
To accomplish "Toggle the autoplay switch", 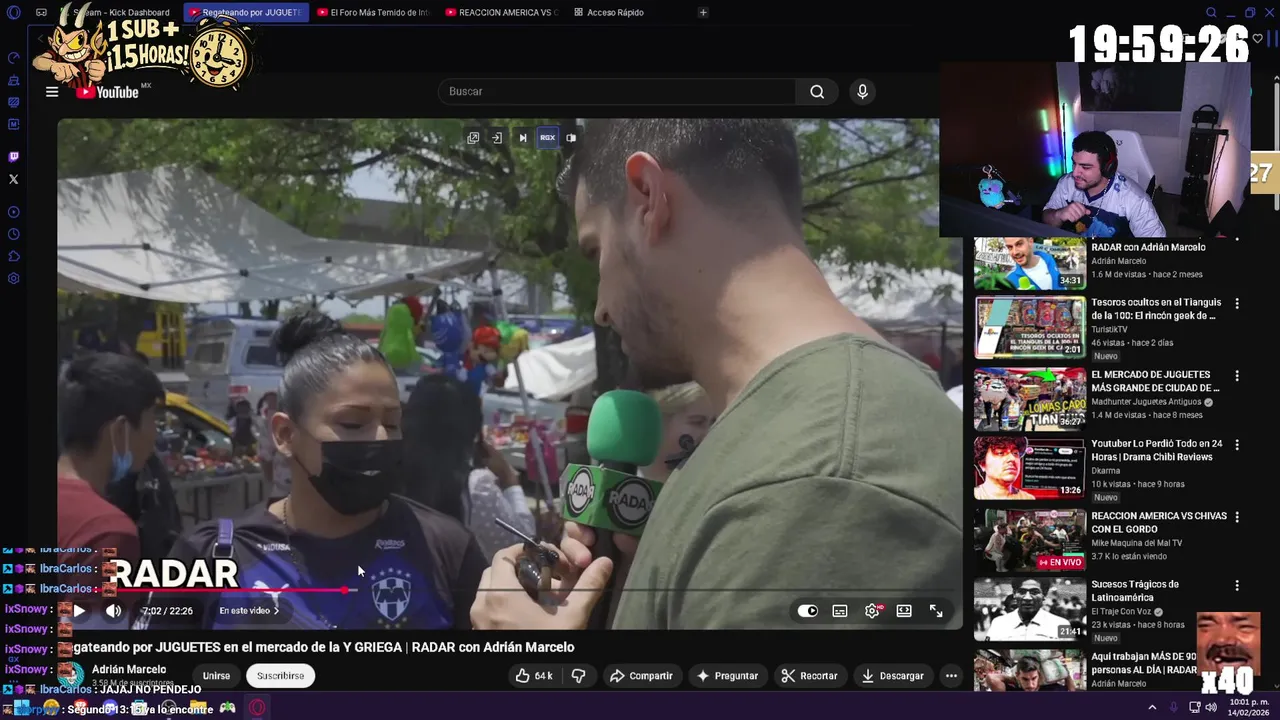I will coord(808,611).
